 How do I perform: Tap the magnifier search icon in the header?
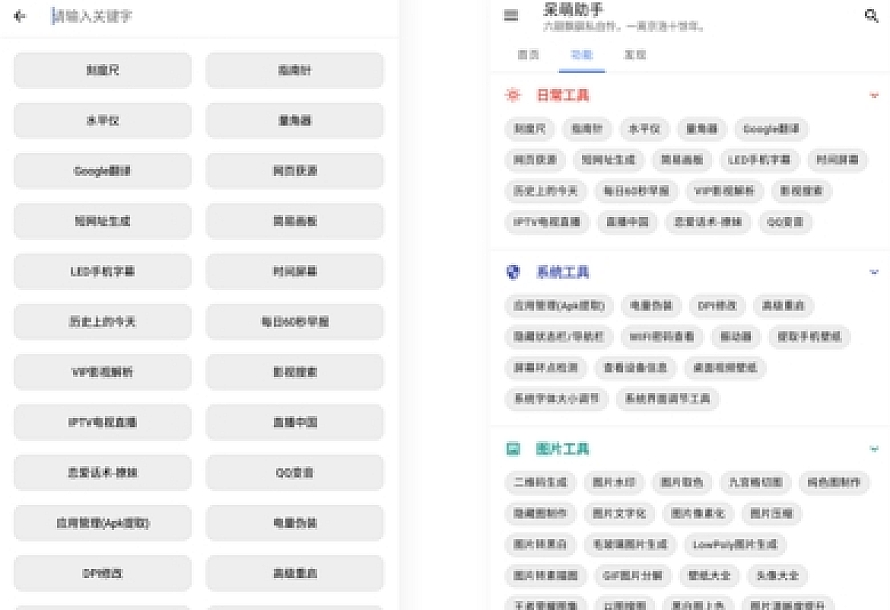click(871, 16)
